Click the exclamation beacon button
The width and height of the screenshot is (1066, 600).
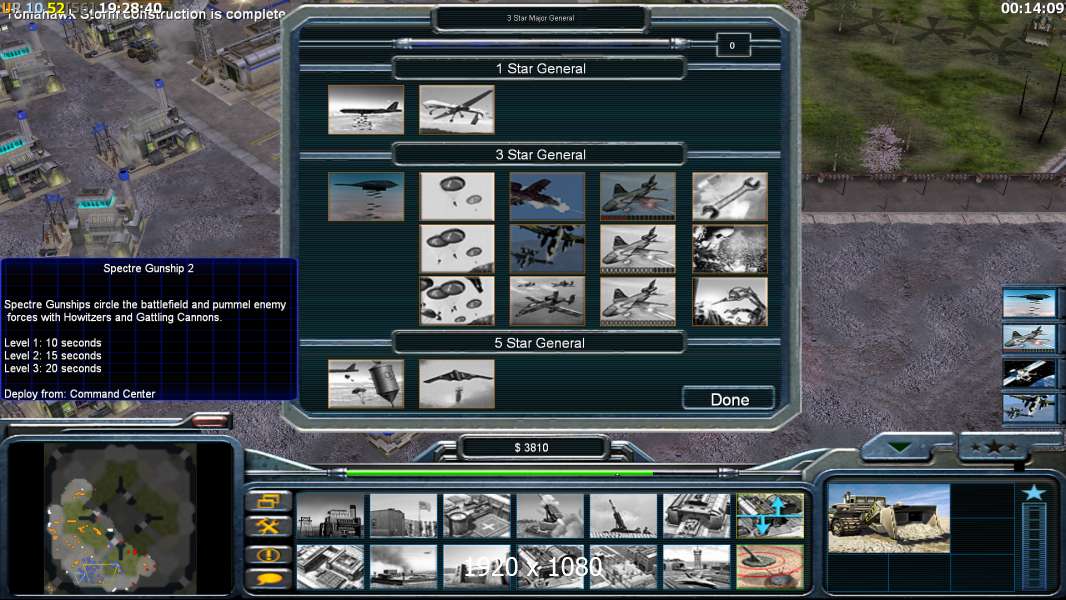(268, 554)
